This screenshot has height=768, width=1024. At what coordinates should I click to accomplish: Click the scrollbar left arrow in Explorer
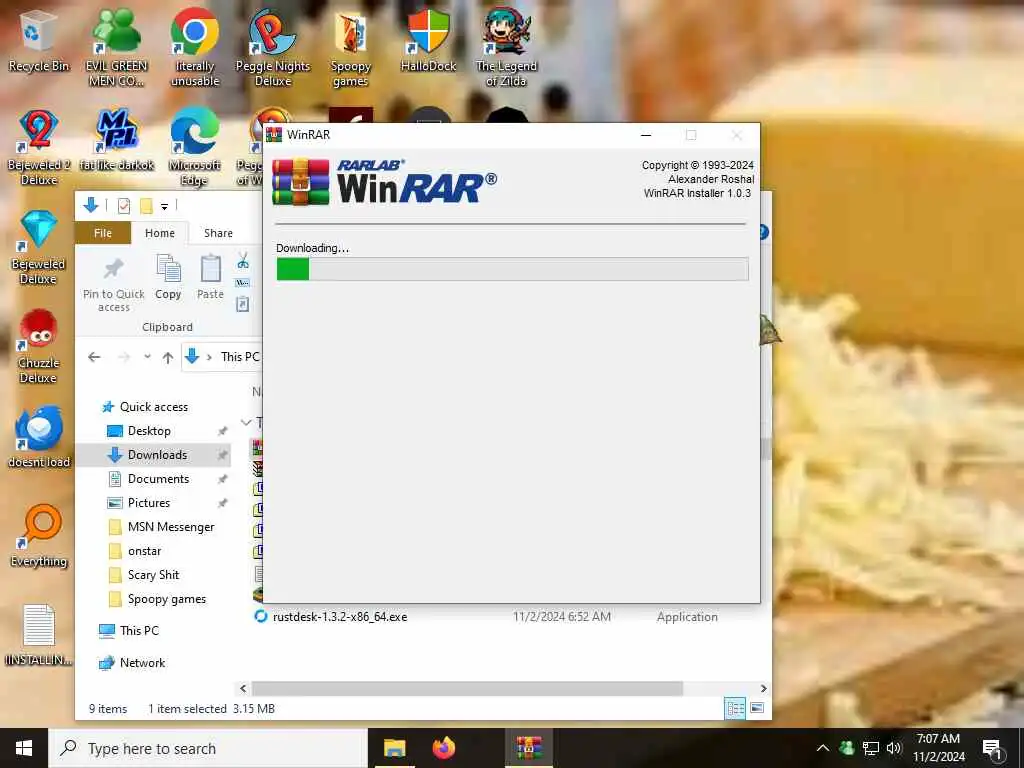coord(243,688)
